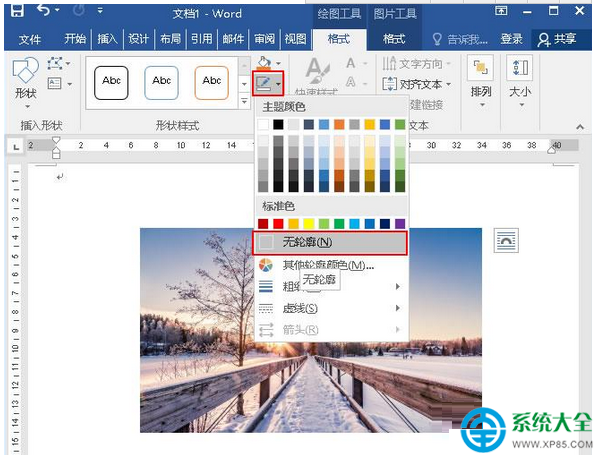Save the document with floppy icon
Screen dimensions: 595x455
[17, 11]
